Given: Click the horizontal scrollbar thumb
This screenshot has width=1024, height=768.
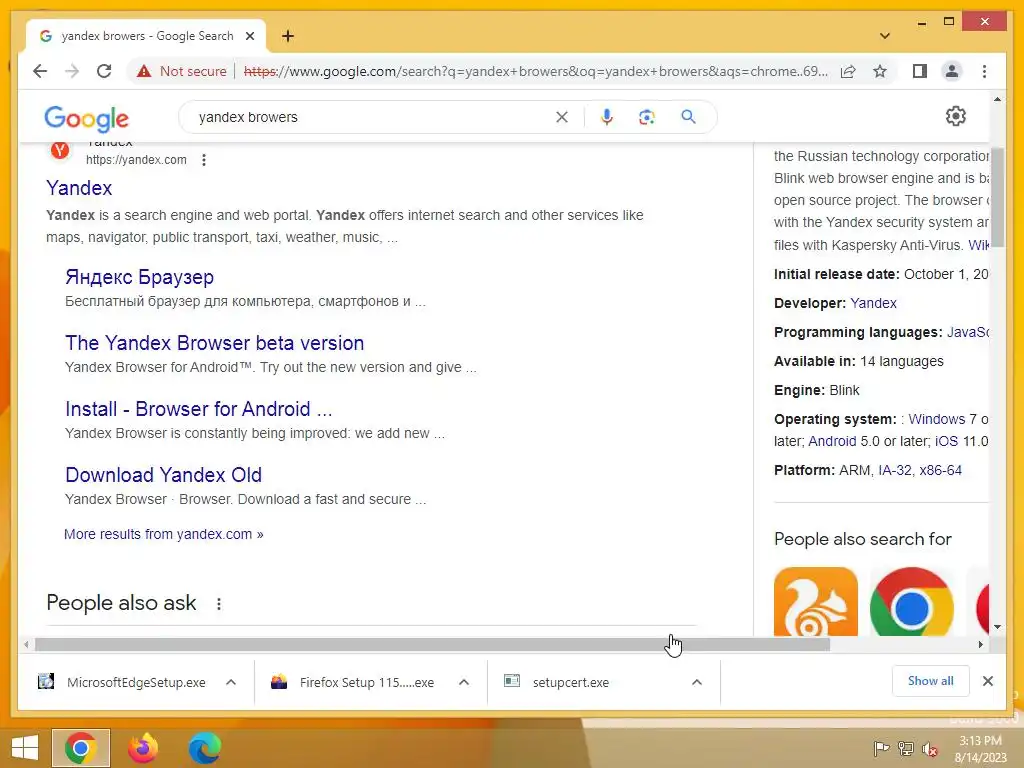Looking at the screenshot, I should tap(432, 645).
